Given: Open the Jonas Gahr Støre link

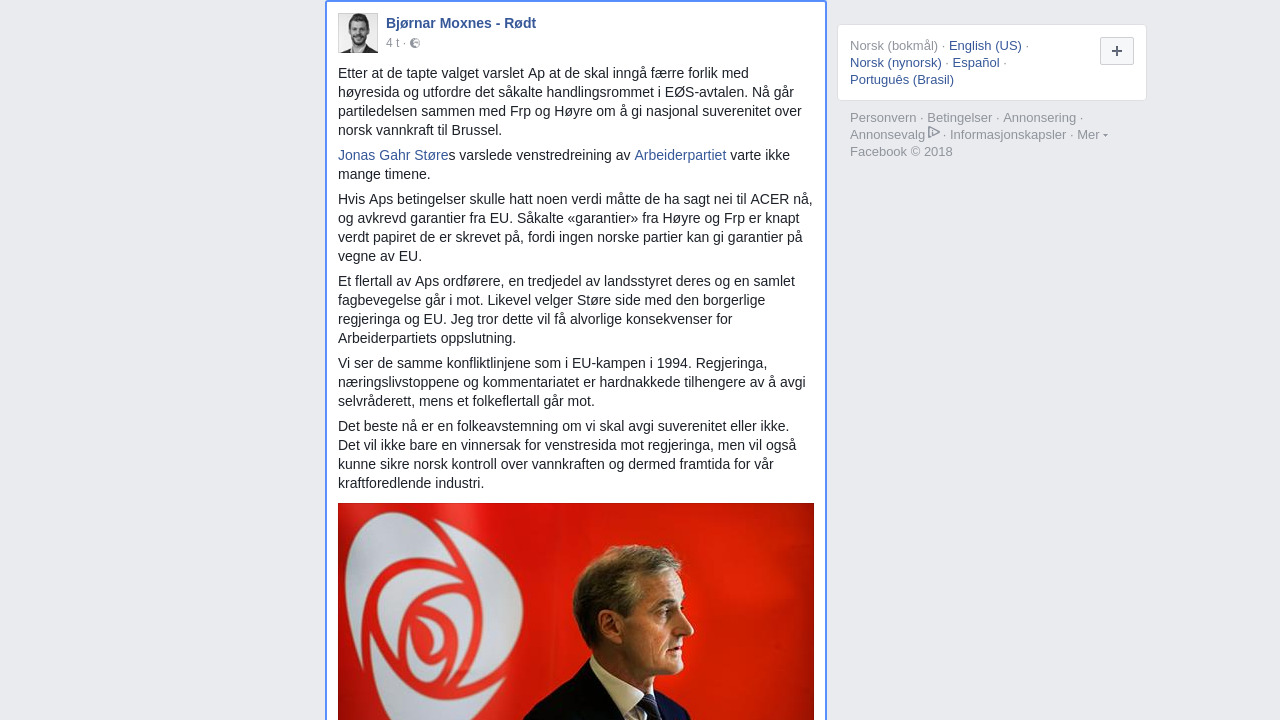Looking at the screenshot, I should click(x=393, y=155).
